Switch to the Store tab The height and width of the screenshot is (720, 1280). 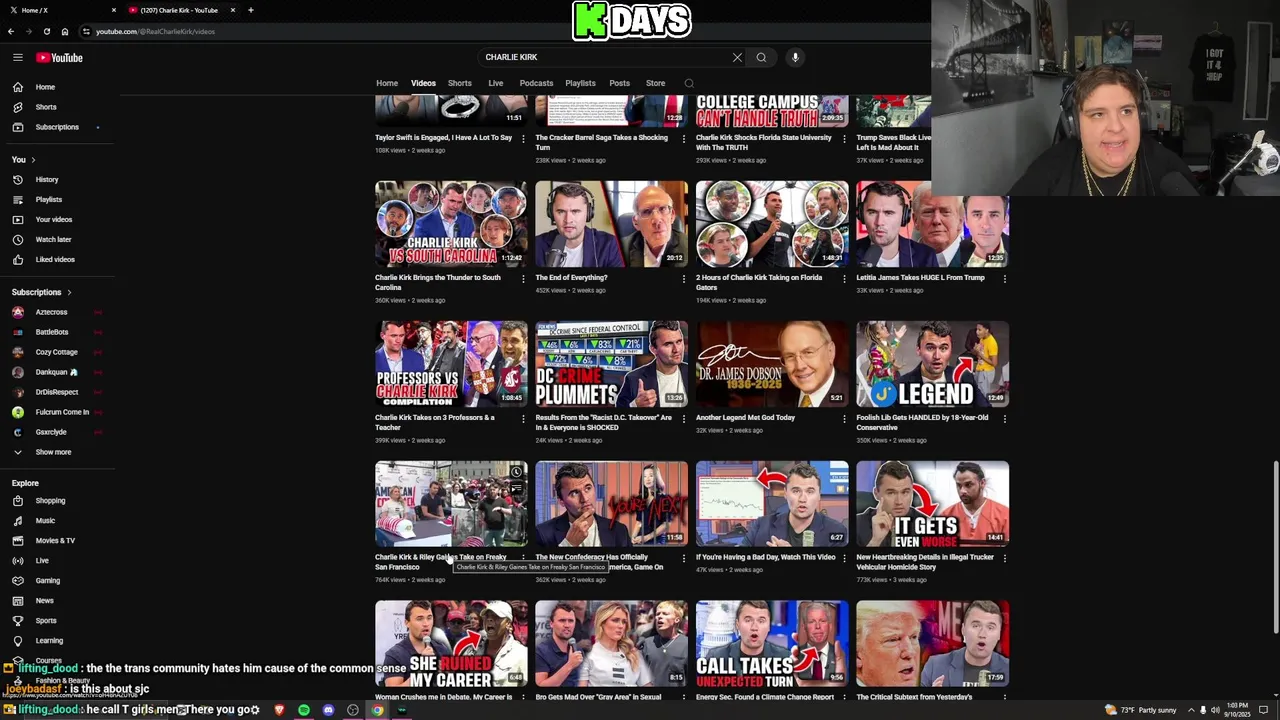(655, 83)
